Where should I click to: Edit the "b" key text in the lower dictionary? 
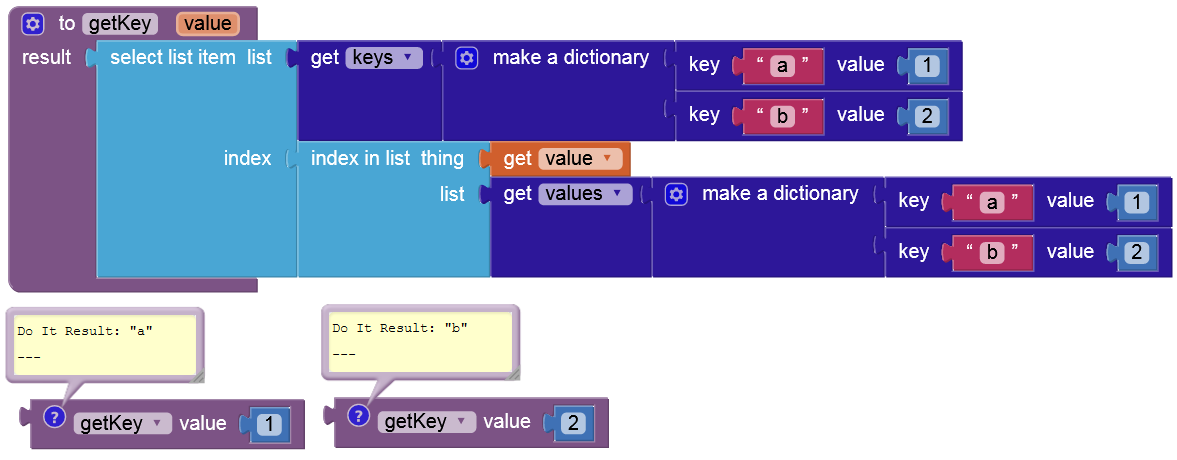992,252
